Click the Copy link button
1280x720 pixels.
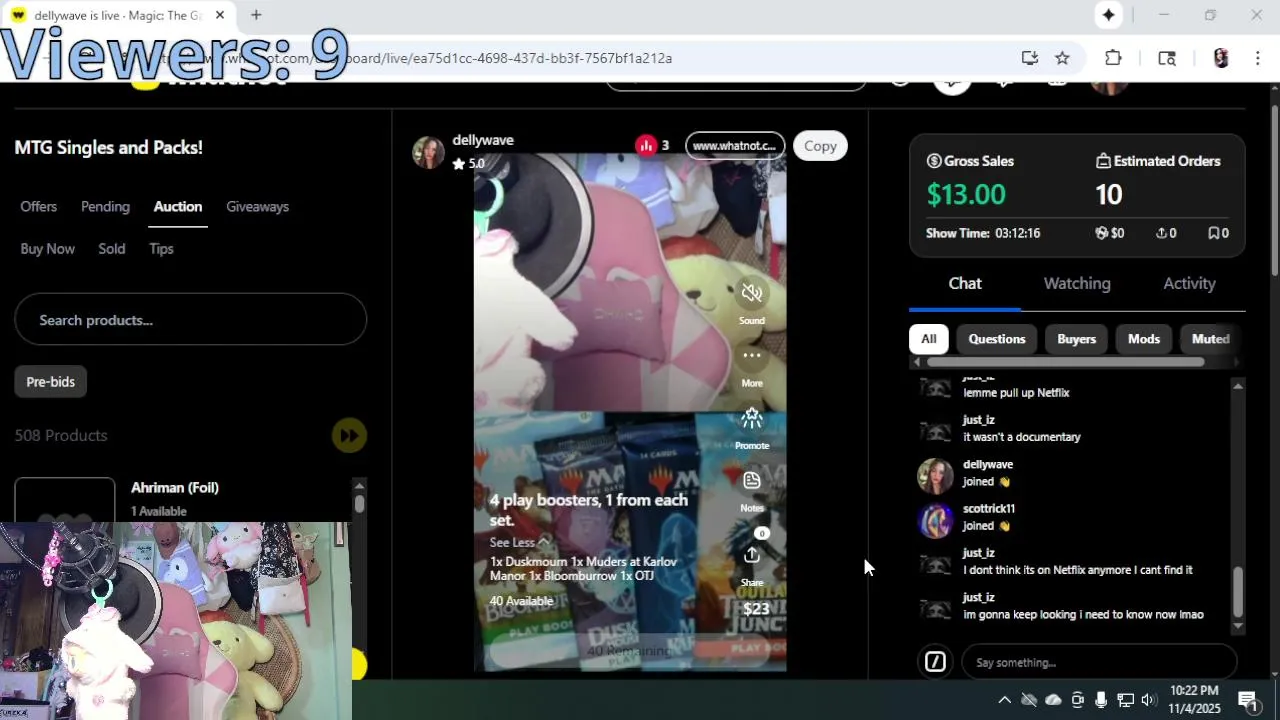(x=820, y=146)
